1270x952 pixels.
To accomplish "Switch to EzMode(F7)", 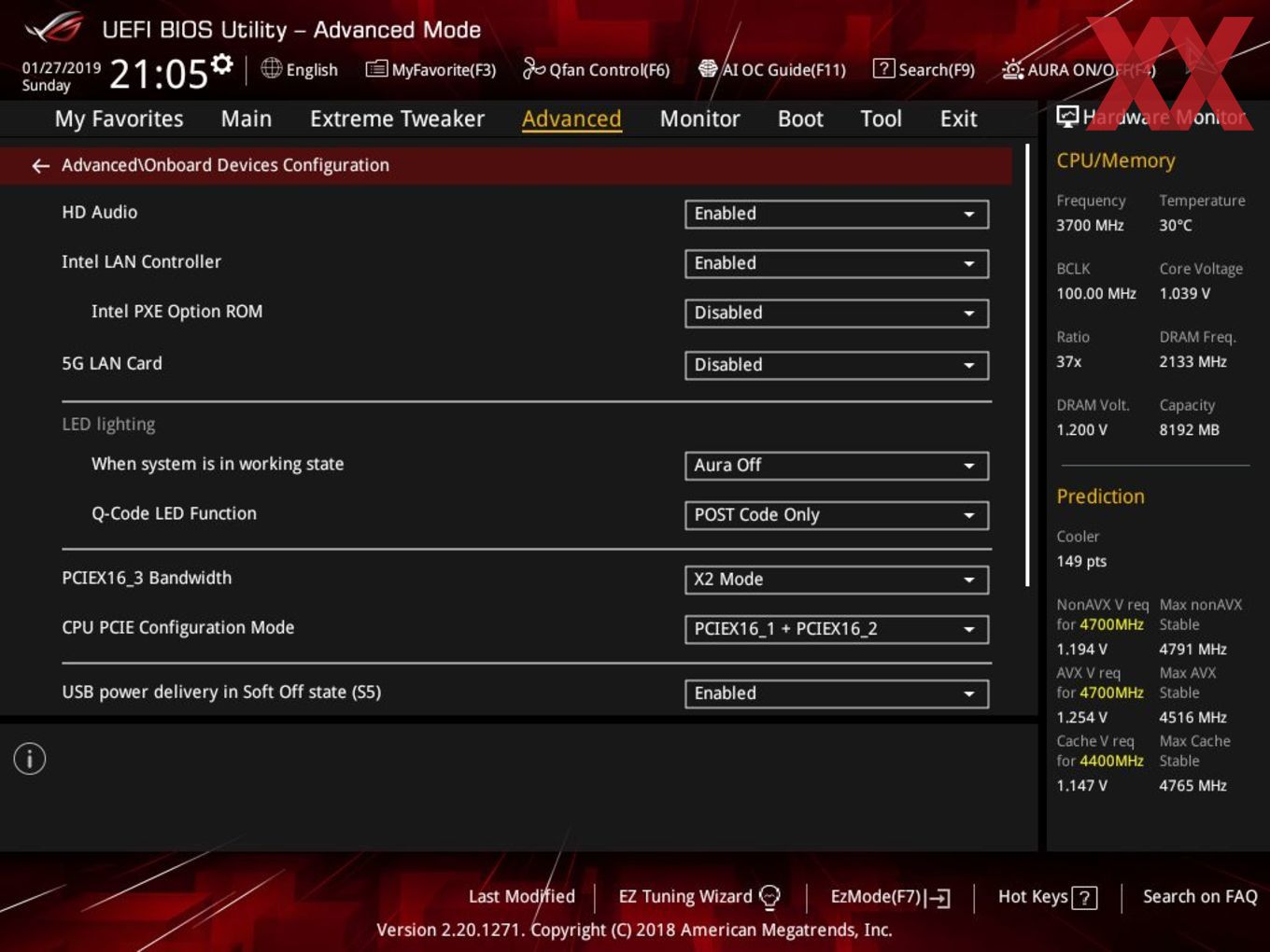I will 890,897.
